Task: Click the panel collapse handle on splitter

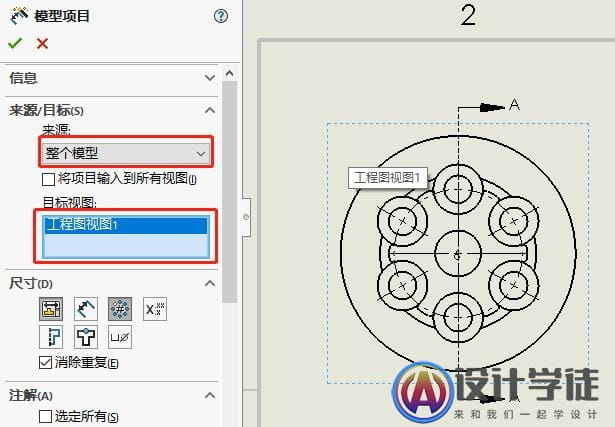Action: tap(246, 217)
